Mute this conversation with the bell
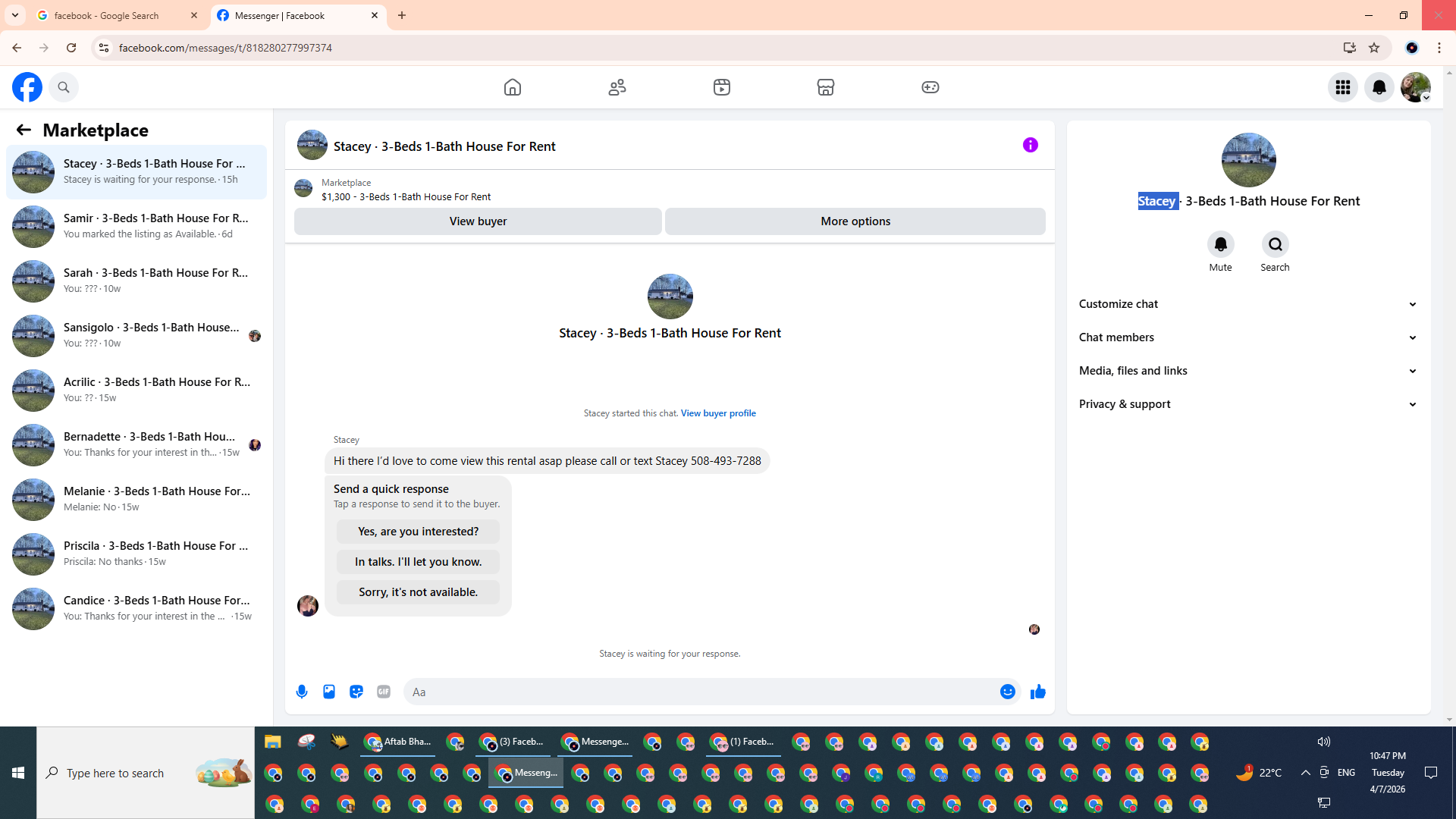Viewport: 1456px width, 819px height. (1220, 244)
